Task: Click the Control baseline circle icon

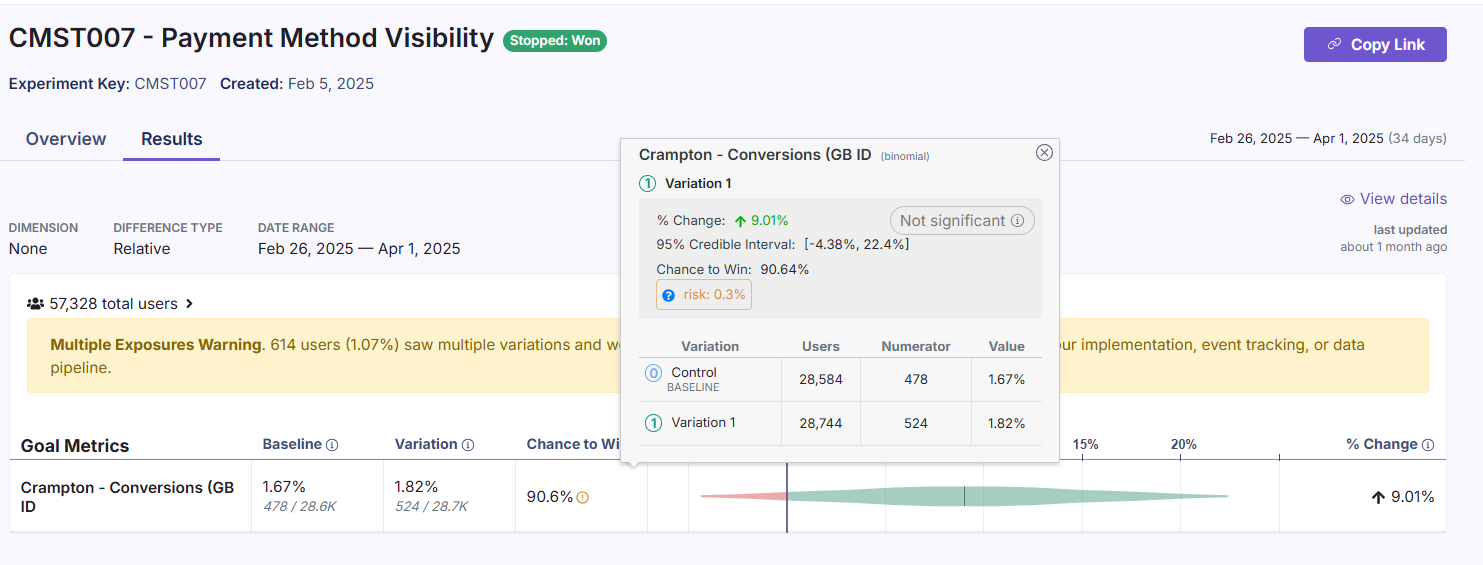Action: coord(654,373)
